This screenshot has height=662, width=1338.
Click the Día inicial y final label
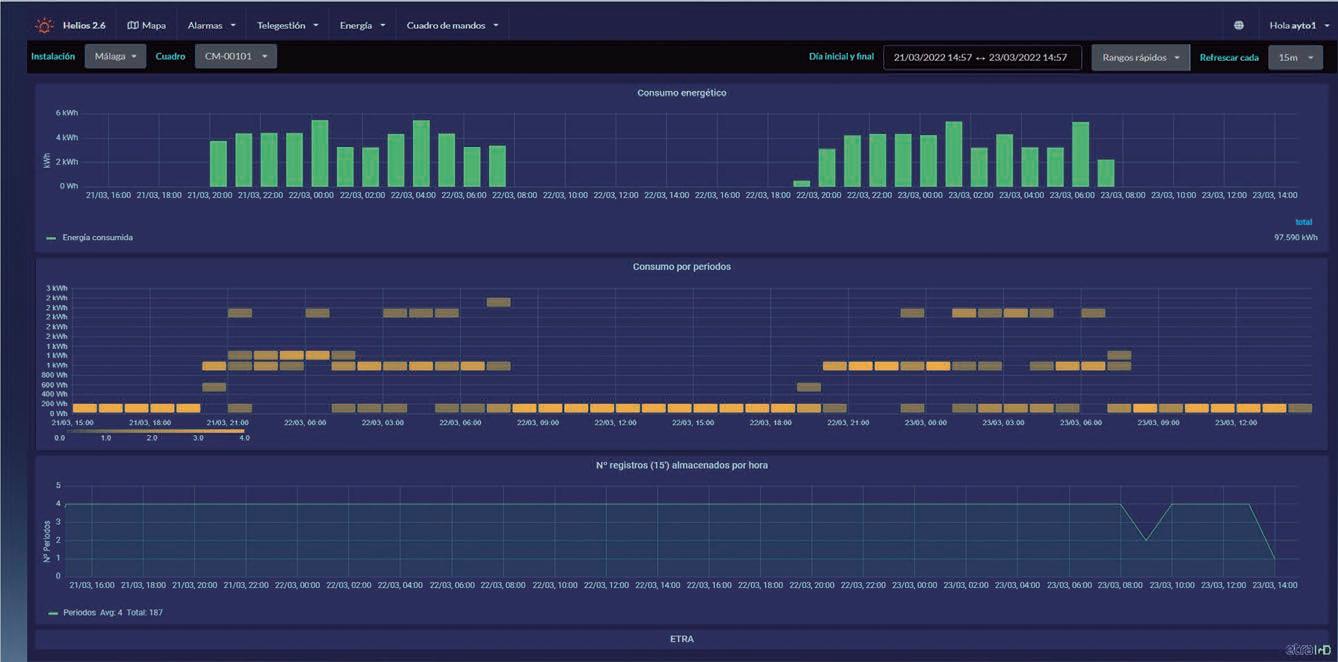841,57
